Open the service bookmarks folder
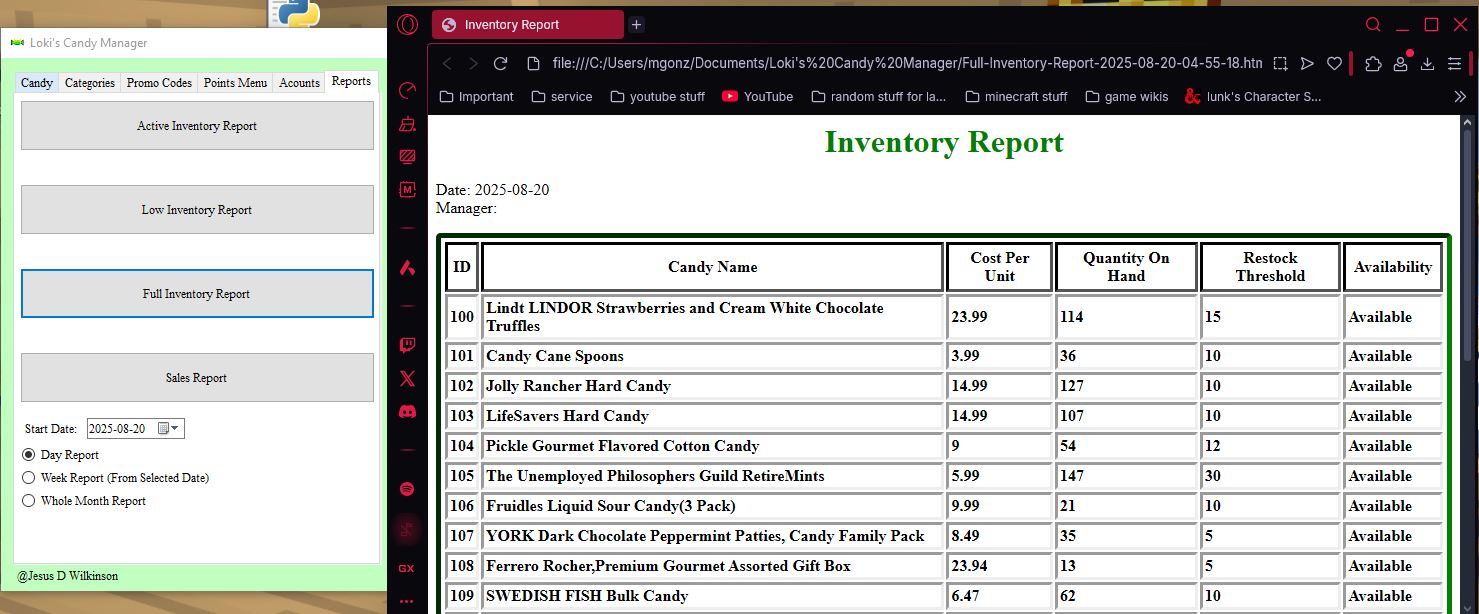 [x=562, y=97]
